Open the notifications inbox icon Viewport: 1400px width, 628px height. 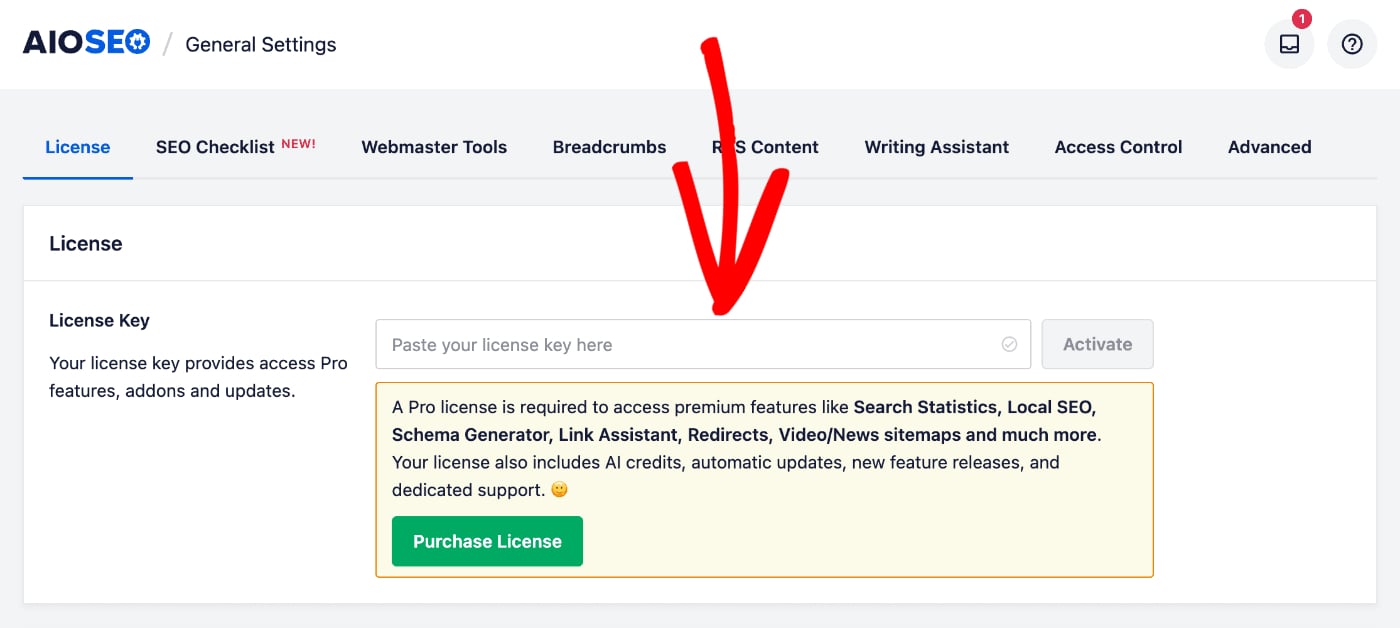1289,44
